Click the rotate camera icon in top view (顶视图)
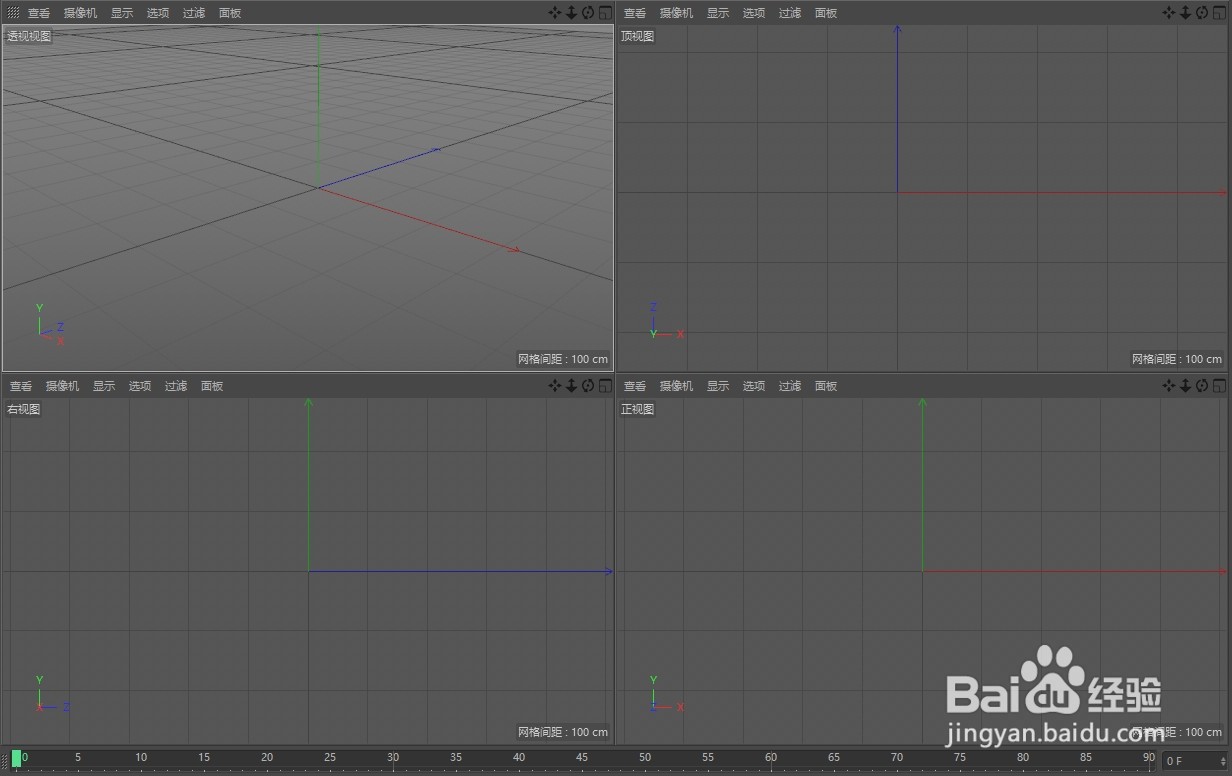Viewport: 1232px width, 776px height. (x=1201, y=13)
